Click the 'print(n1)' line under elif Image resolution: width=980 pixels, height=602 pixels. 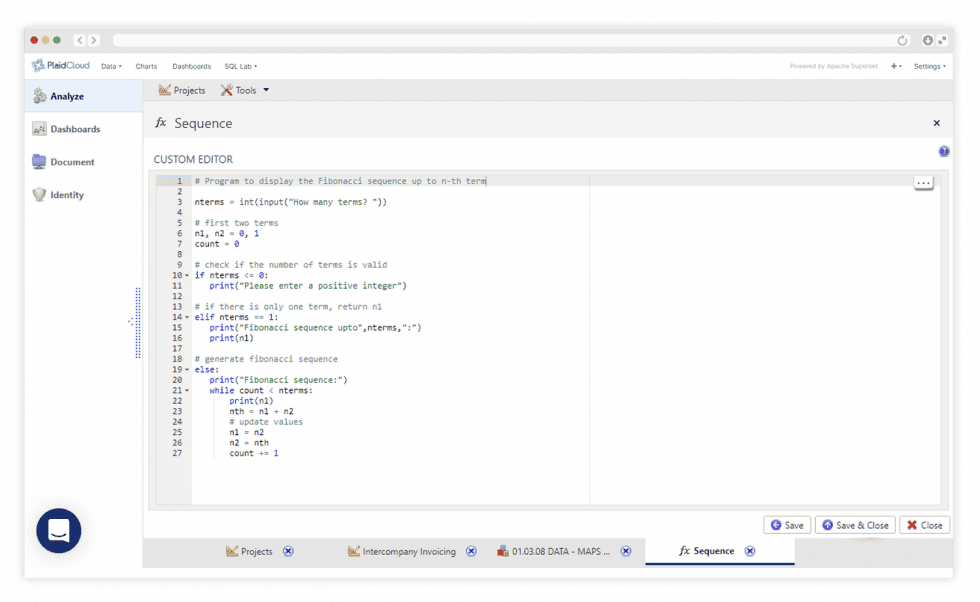click(231, 338)
